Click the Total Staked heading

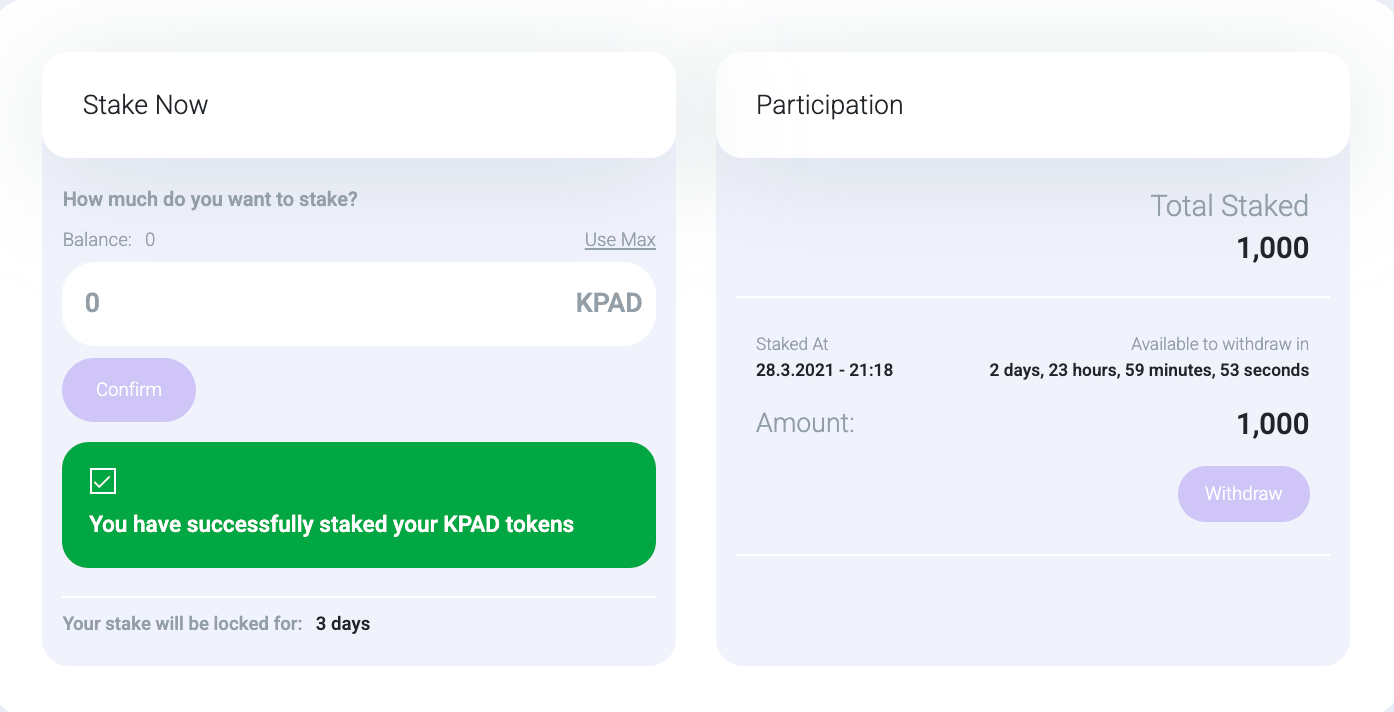pyautogui.click(x=1229, y=205)
